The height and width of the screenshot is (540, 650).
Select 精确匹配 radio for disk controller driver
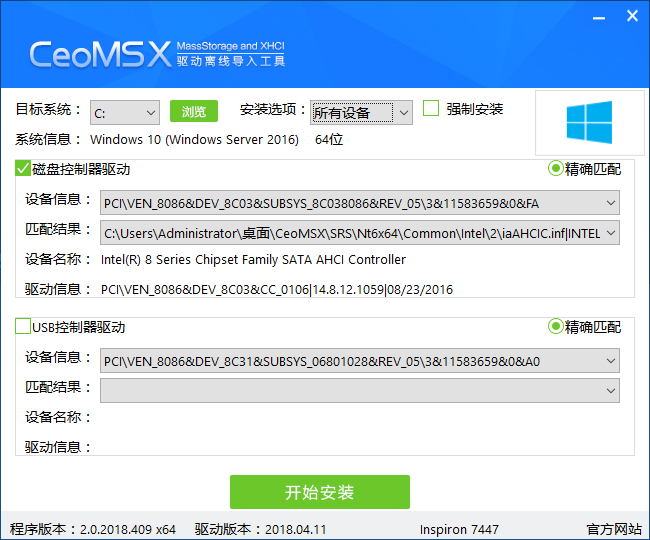555,169
